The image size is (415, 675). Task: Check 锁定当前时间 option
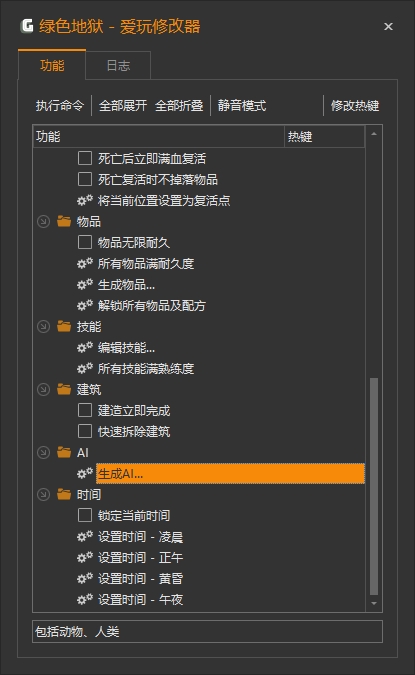click(x=85, y=515)
